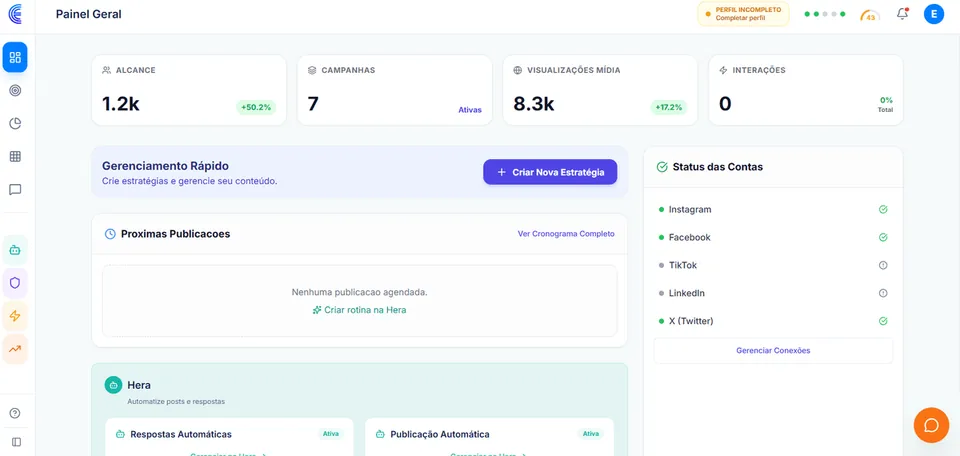Click the Proximas Publicacoes clock icon
Viewport: 960px width, 456px height.
coord(110,234)
